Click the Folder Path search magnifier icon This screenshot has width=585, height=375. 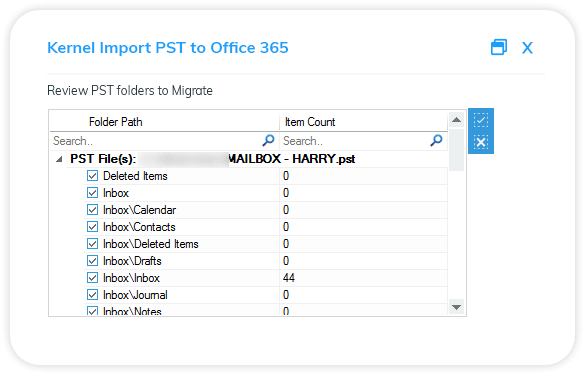268,141
